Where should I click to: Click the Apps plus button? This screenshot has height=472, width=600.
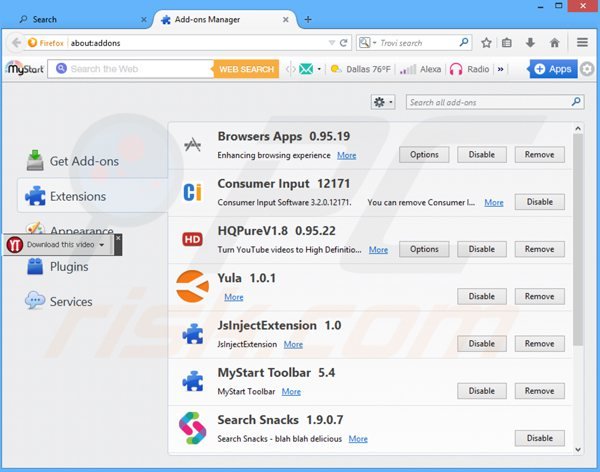pos(553,69)
